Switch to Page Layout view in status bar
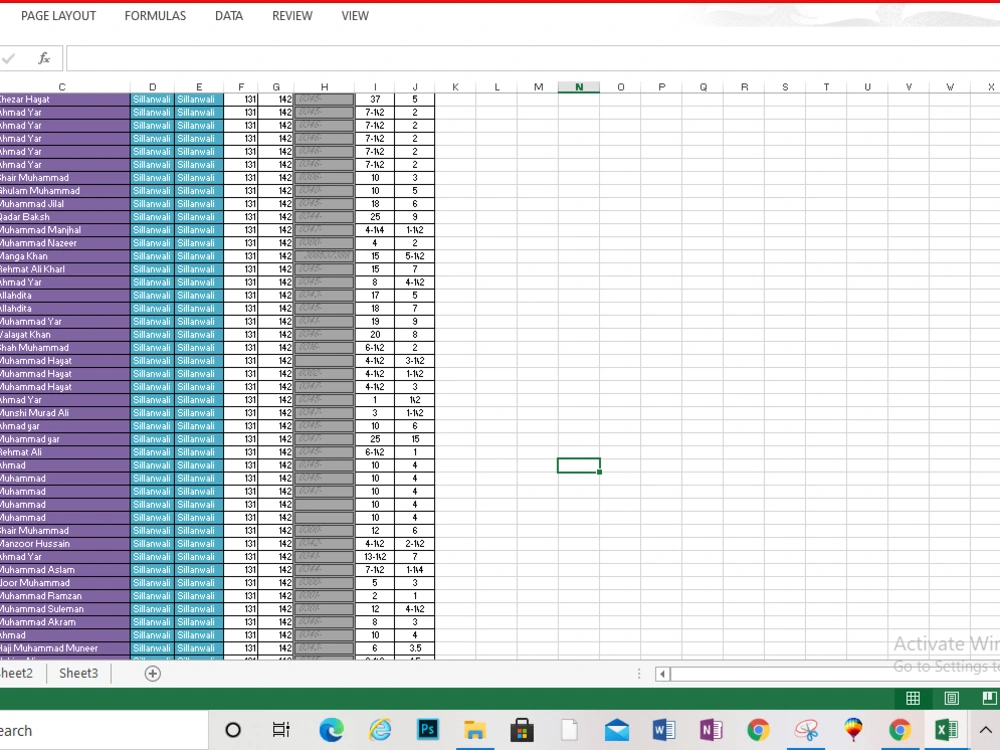Screen dimensions: 1000x750 [952, 698]
